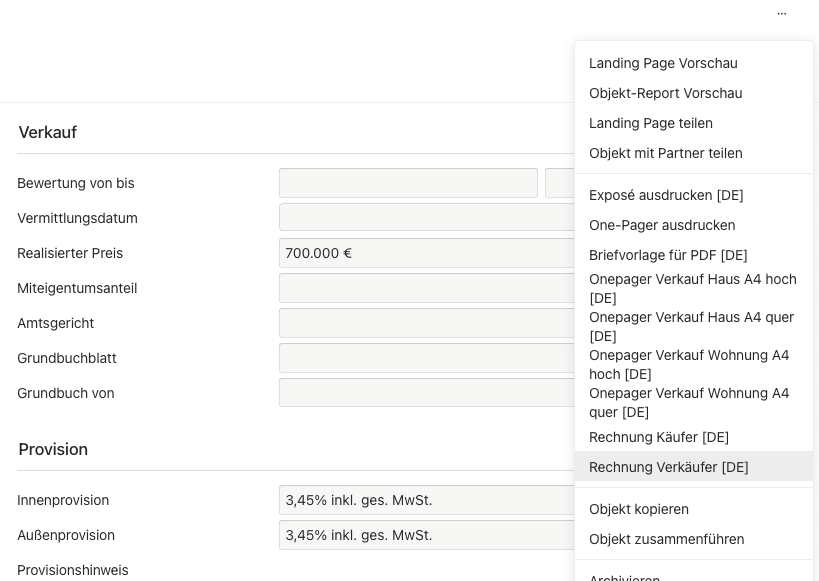Select Onepager Verkauf Haus A4 hoch

692,289
